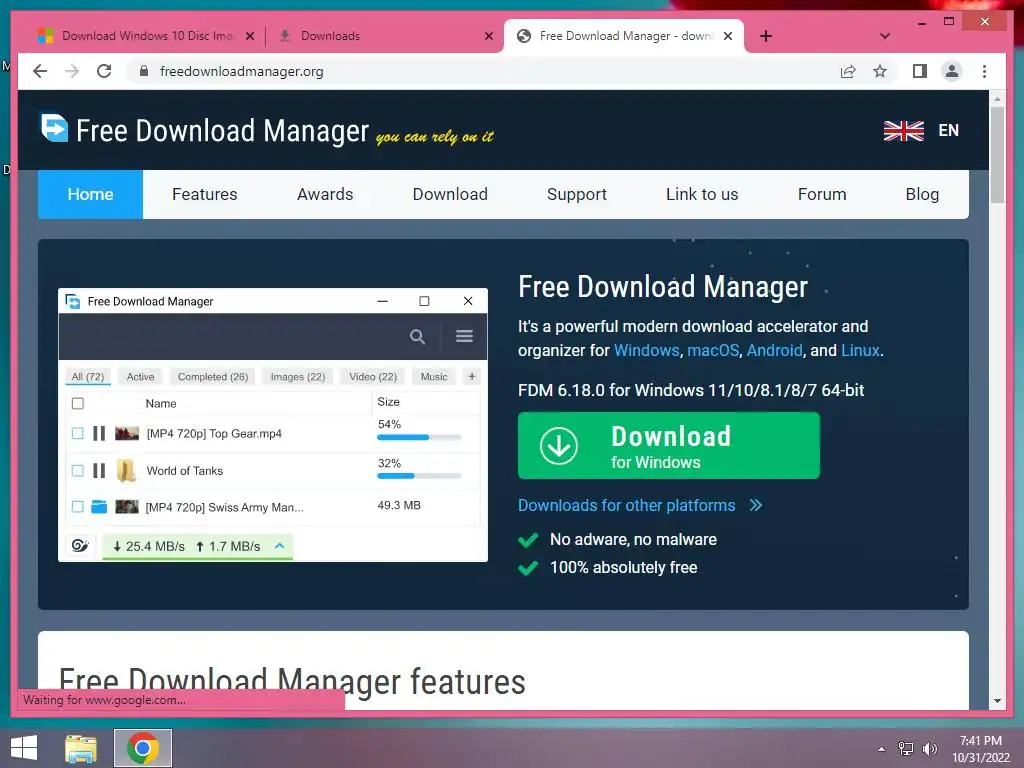This screenshot has width=1024, height=768.
Task: Close the Download Windows 10 Disc Image tab
Action: [x=249, y=36]
